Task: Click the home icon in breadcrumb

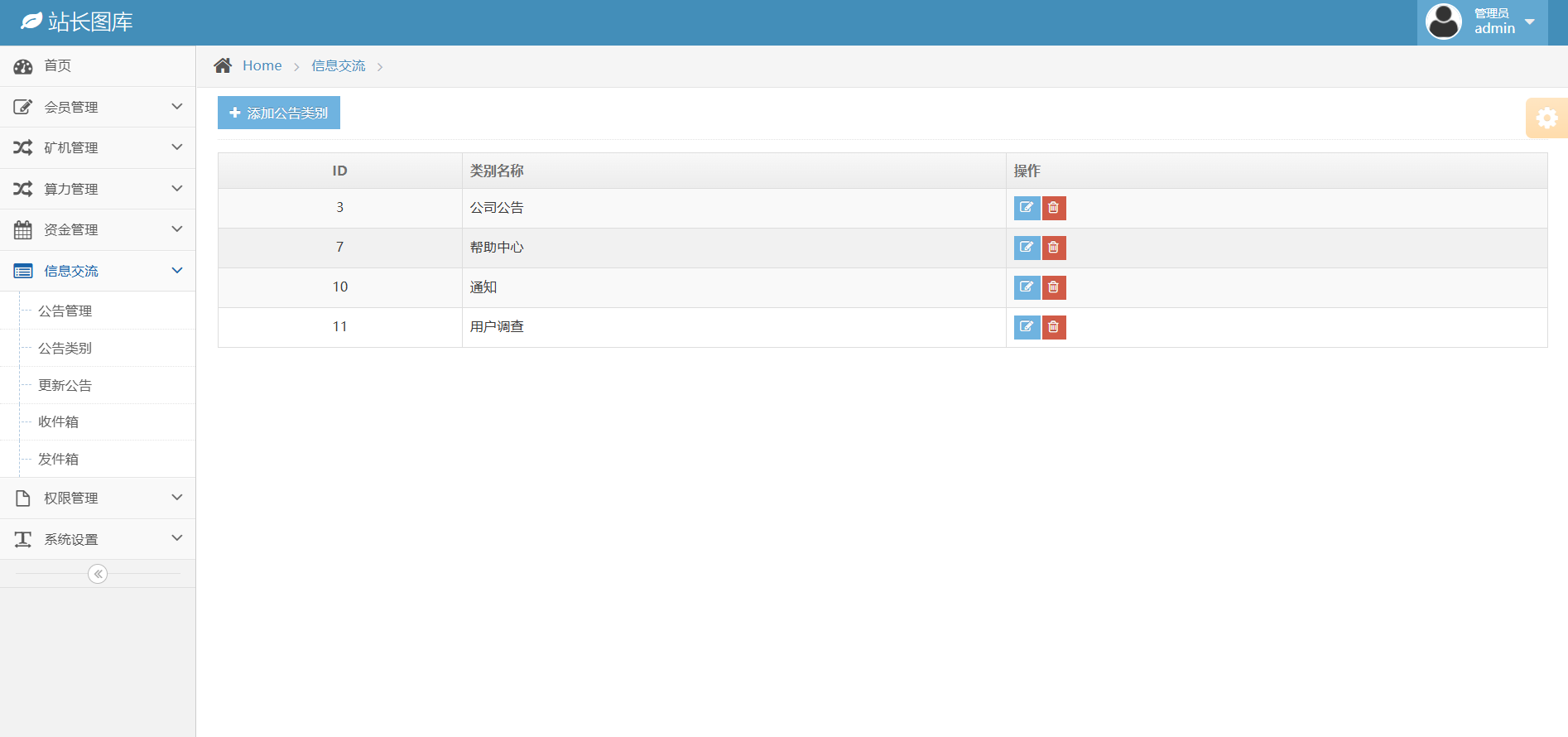Action: 223,66
